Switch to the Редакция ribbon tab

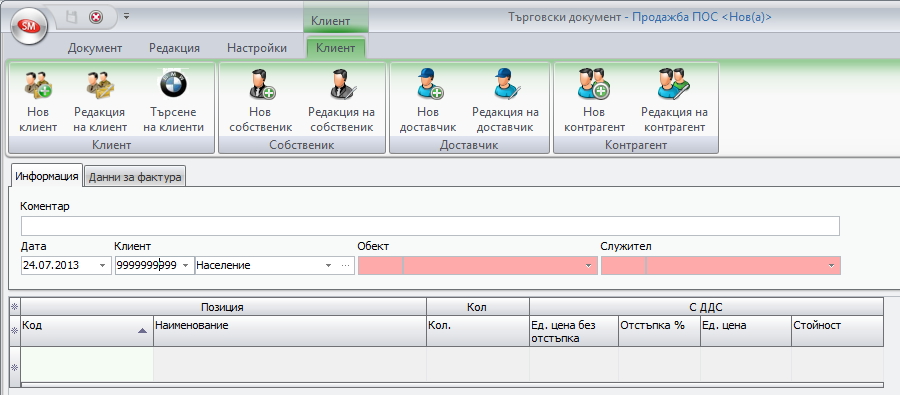(x=174, y=48)
